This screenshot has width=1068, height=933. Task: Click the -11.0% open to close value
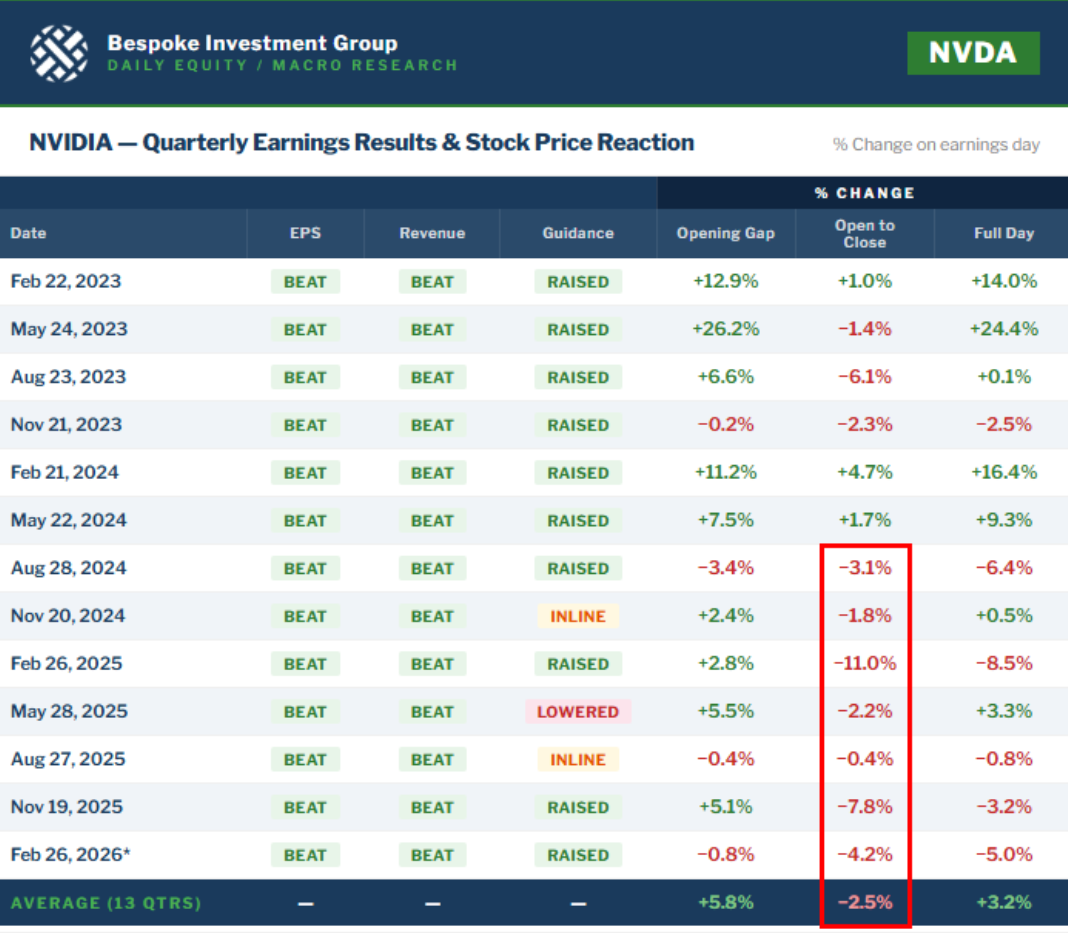(x=864, y=664)
